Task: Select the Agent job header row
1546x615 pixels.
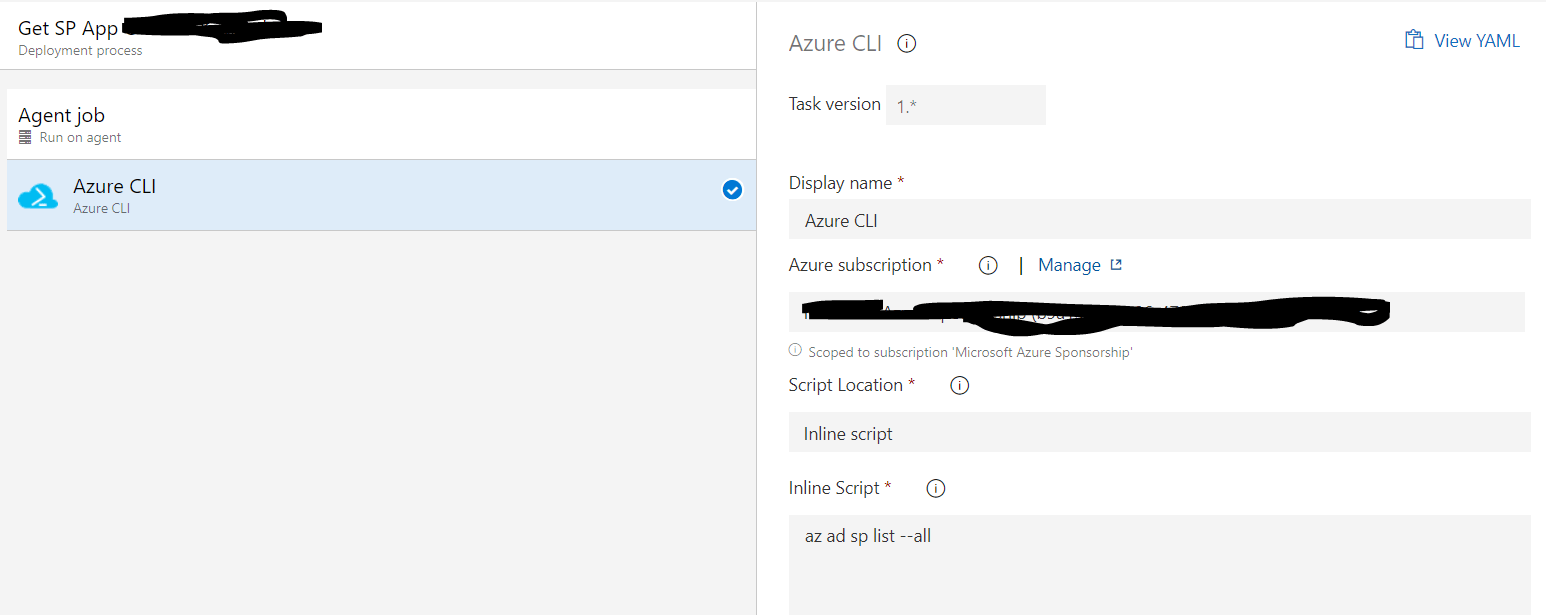Action: tap(300, 123)
